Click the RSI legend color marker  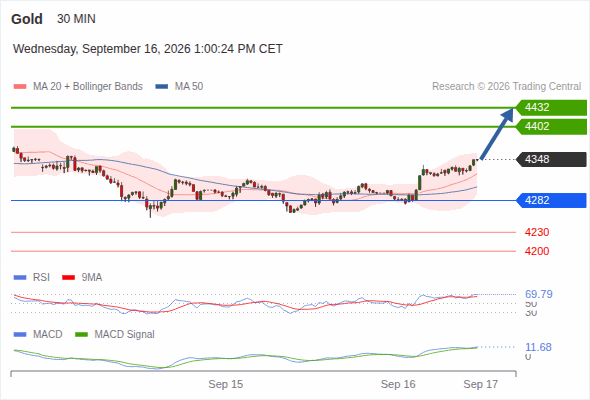click(x=20, y=278)
